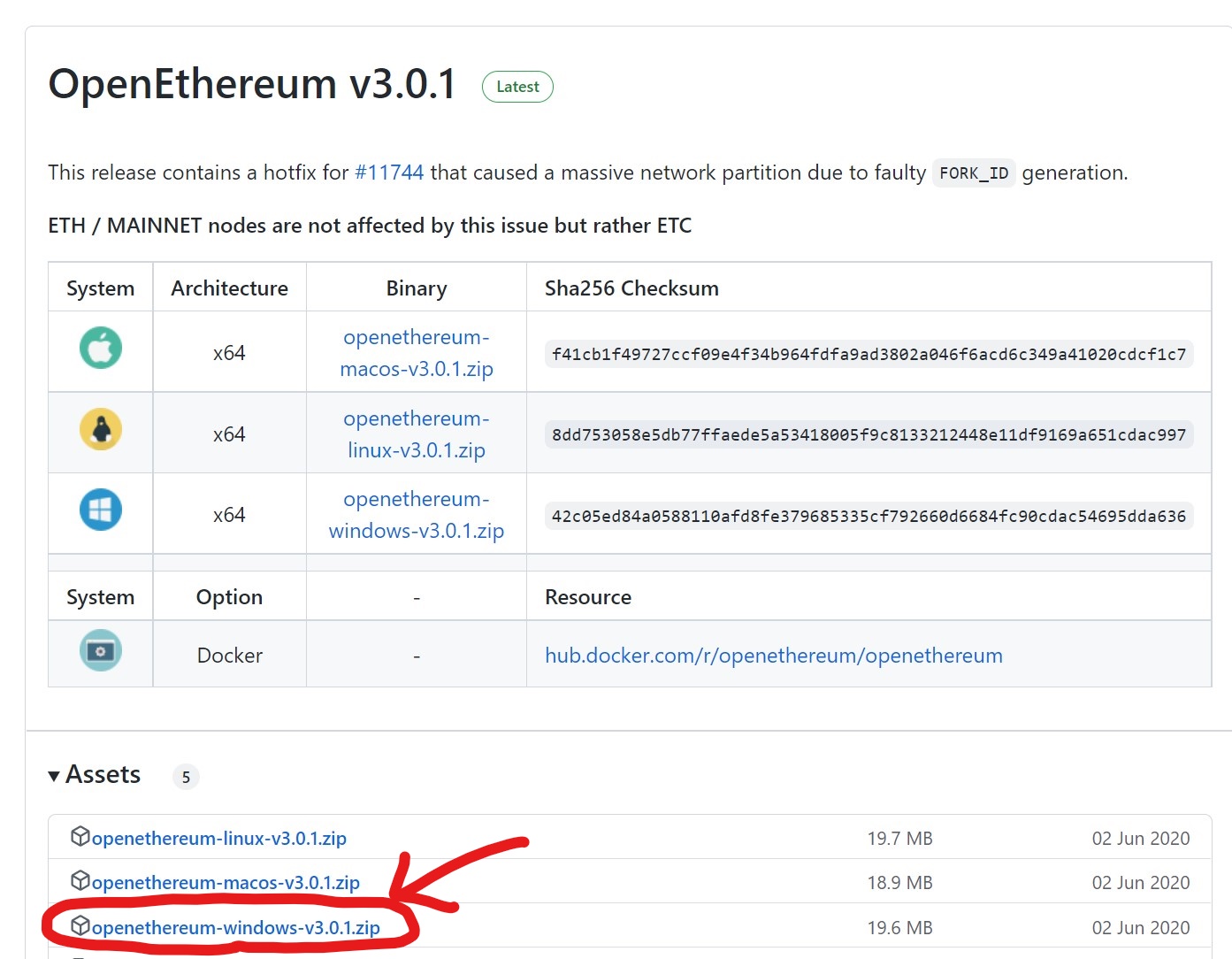
Task: Open the circled openethereum-windows-v3.0.1.zip asset
Action: pos(234,927)
